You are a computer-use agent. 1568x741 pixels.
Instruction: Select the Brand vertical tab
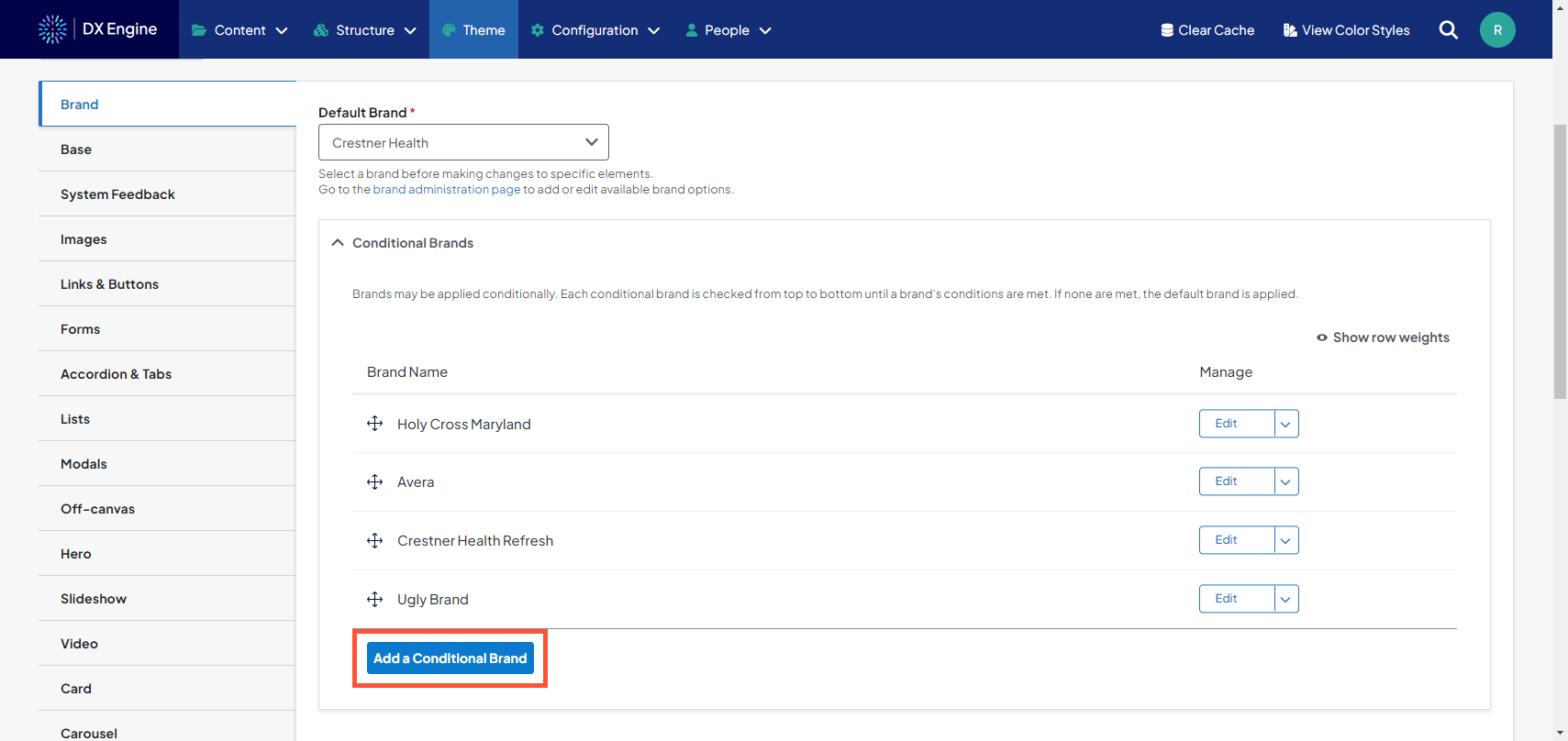click(168, 104)
